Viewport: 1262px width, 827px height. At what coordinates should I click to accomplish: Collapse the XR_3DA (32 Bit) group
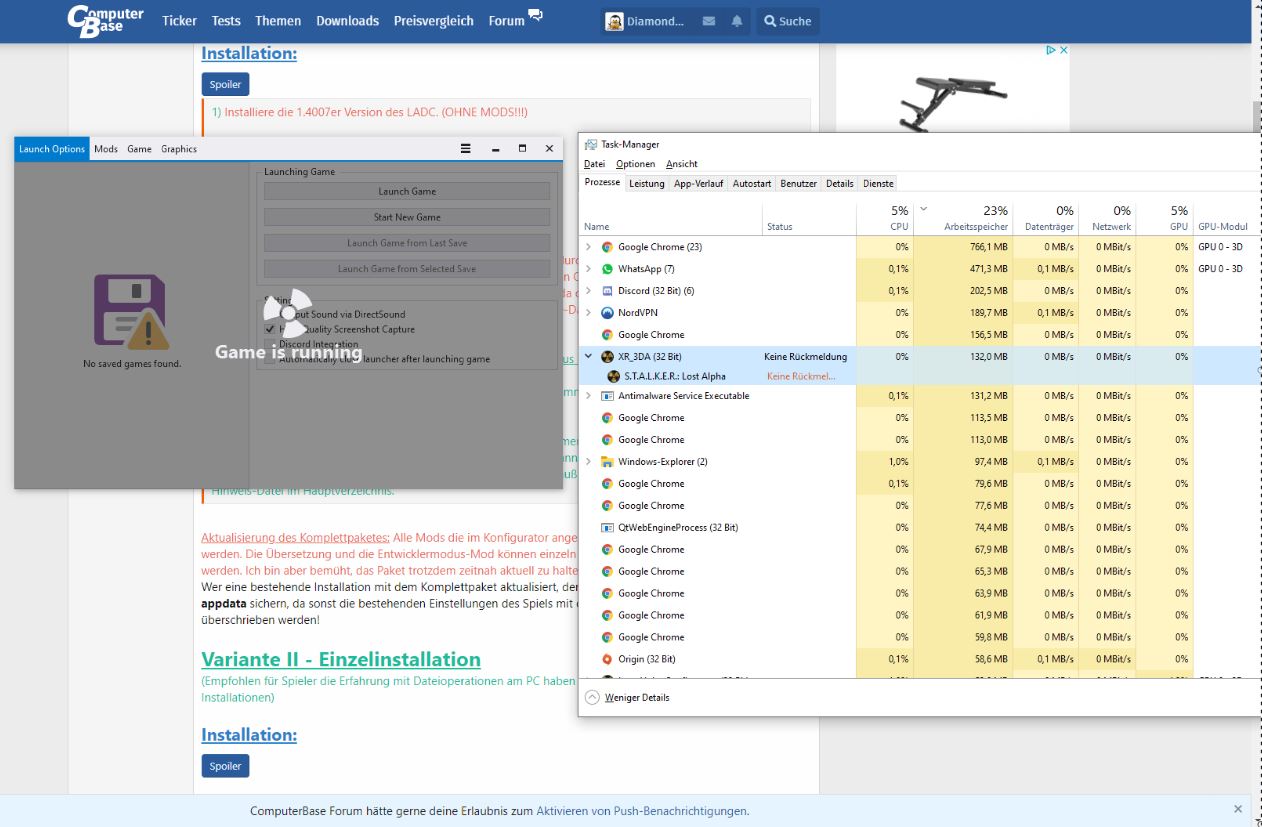pyautogui.click(x=588, y=357)
